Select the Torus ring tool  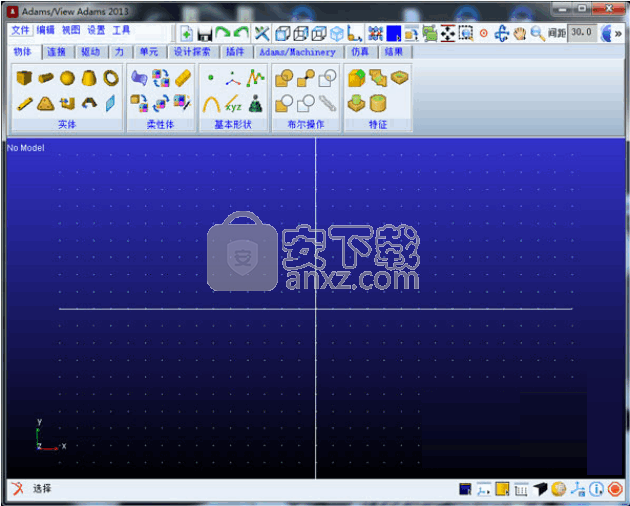(110, 78)
